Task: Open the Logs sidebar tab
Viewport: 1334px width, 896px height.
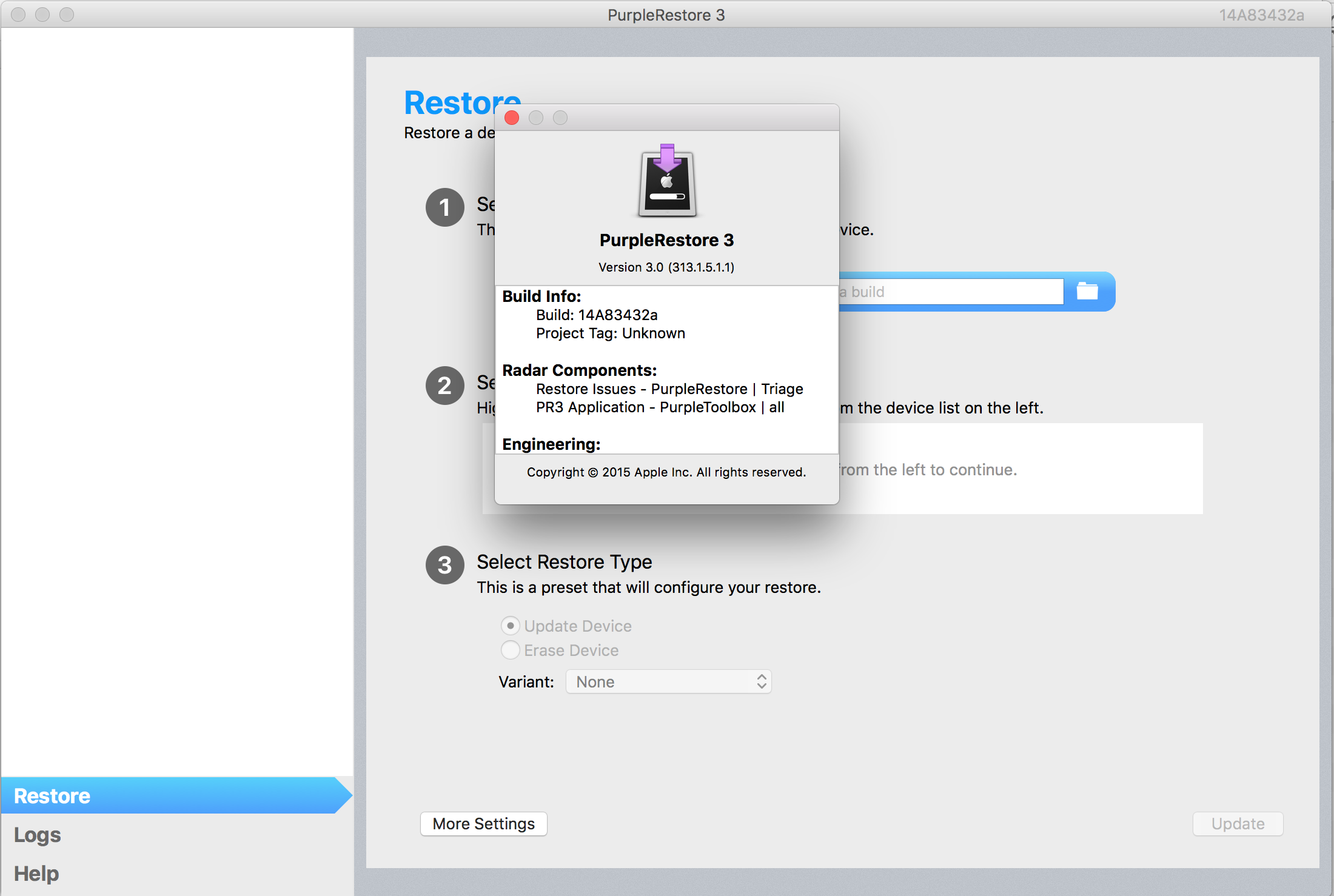Action: click(38, 835)
